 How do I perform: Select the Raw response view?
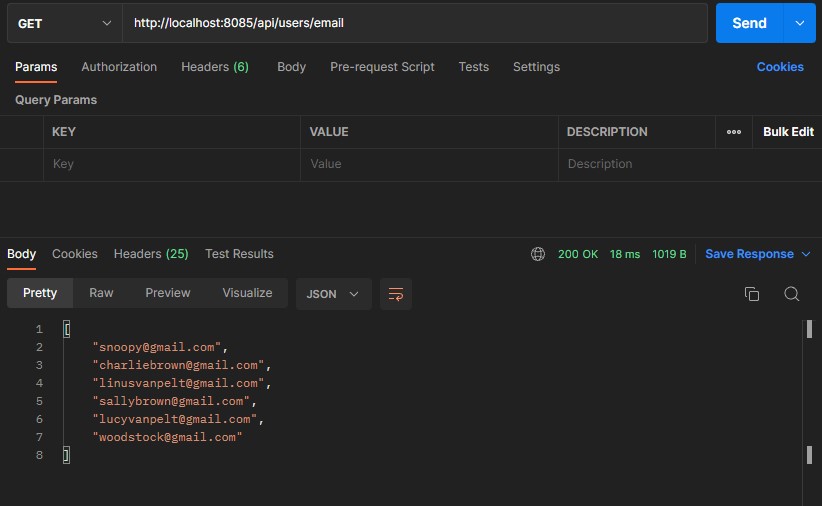[x=101, y=293]
